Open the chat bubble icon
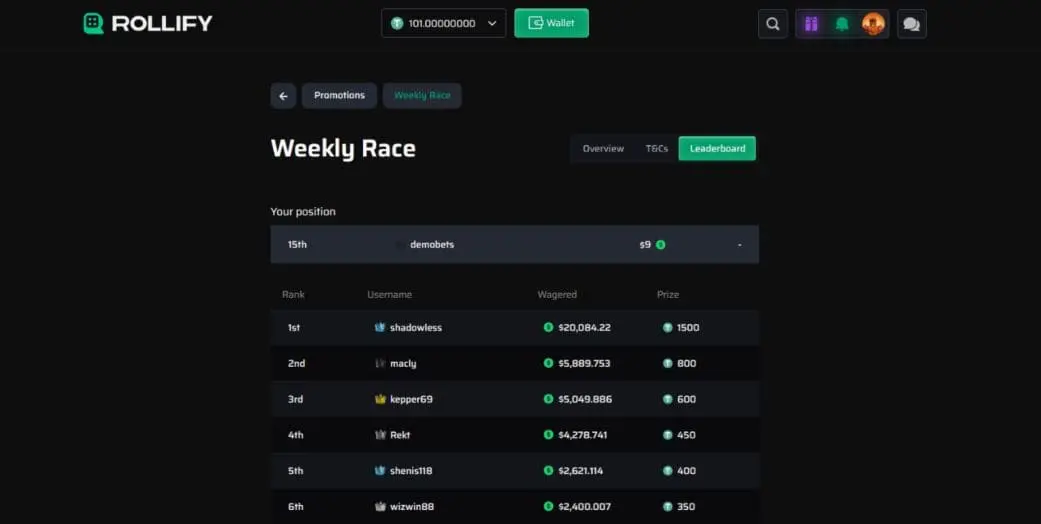Image resolution: width=1041 pixels, height=524 pixels. pyautogui.click(x=911, y=24)
